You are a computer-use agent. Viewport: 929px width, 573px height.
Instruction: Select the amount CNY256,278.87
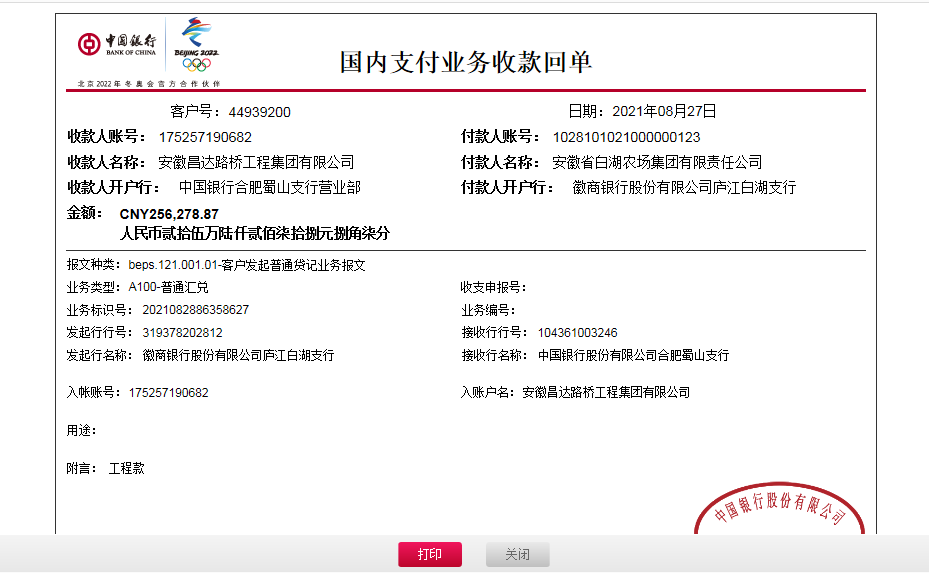pyautogui.click(x=169, y=214)
